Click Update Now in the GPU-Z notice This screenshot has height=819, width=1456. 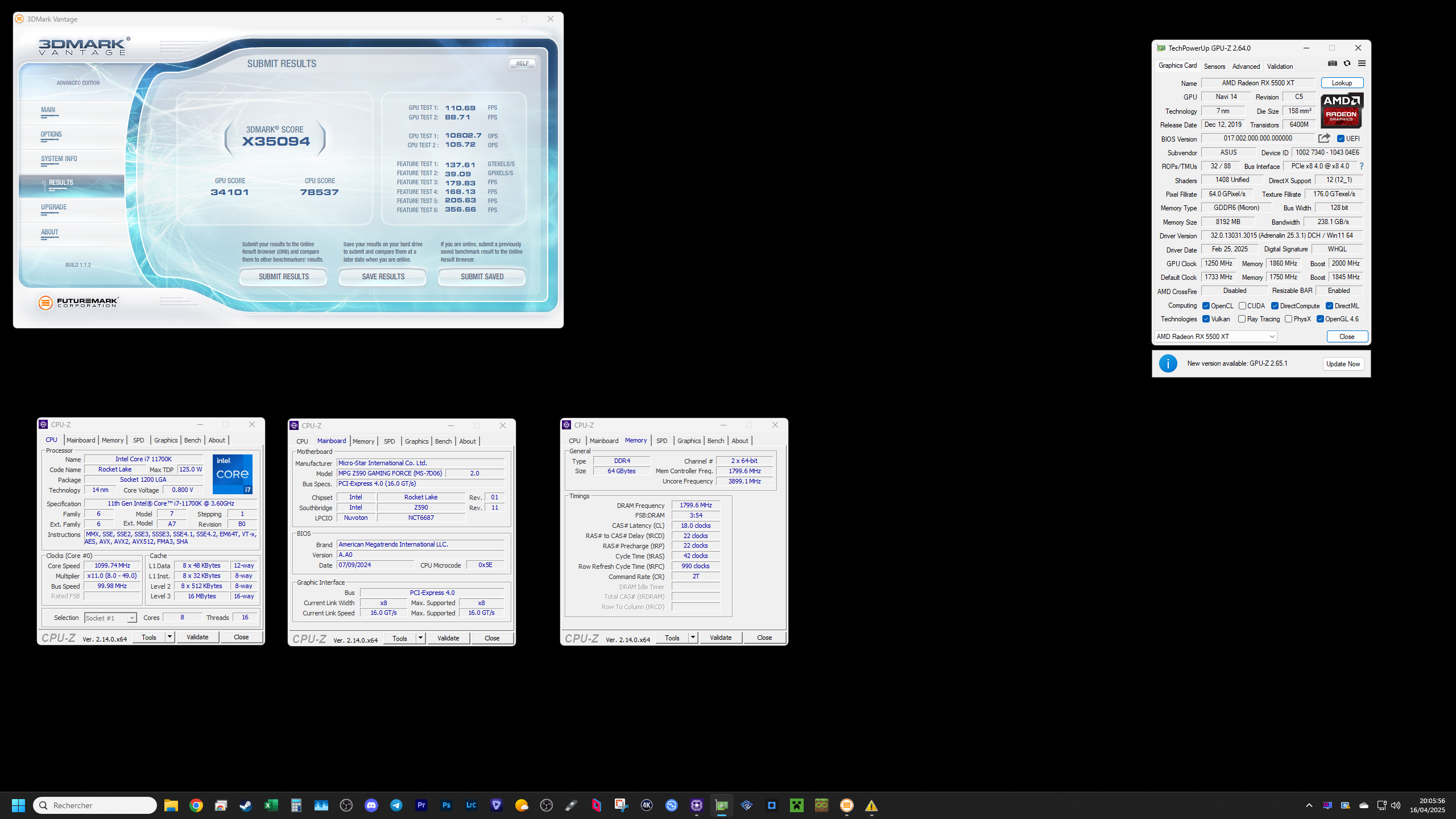coord(1343,364)
